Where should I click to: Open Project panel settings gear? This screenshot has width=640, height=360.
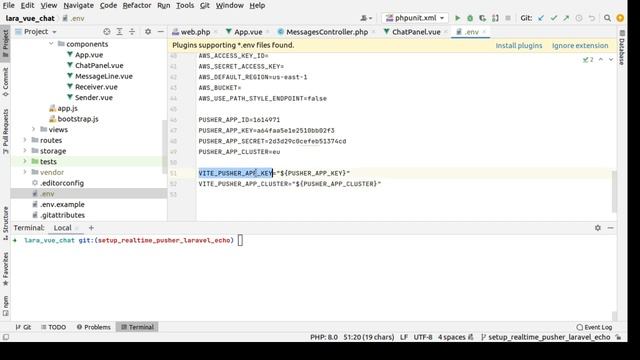pyautogui.click(x=148, y=31)
